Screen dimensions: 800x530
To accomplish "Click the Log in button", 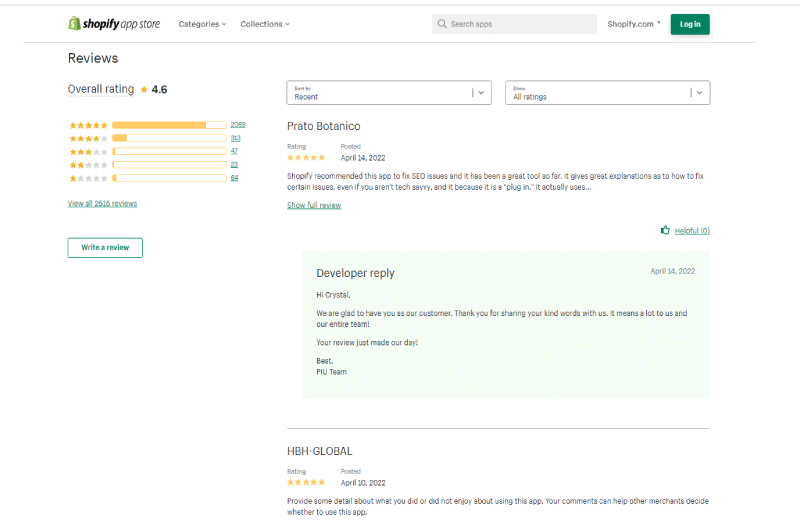I will point(690,24).
